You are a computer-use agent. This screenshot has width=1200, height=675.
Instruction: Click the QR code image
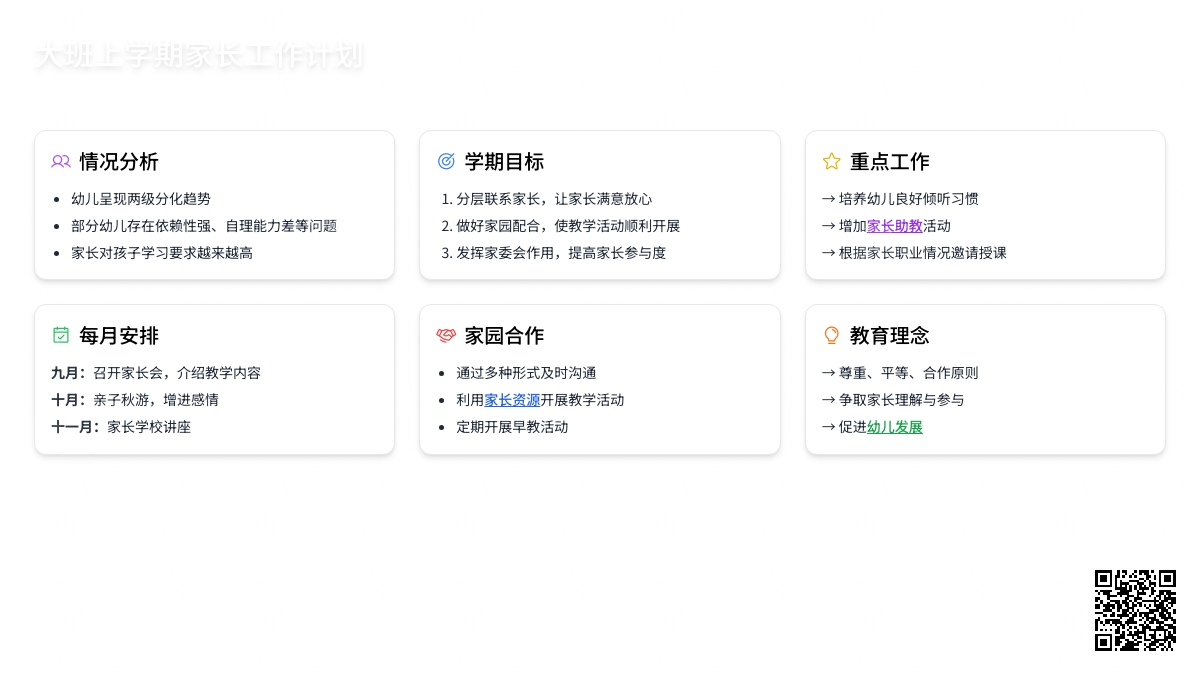point(1135,610)
